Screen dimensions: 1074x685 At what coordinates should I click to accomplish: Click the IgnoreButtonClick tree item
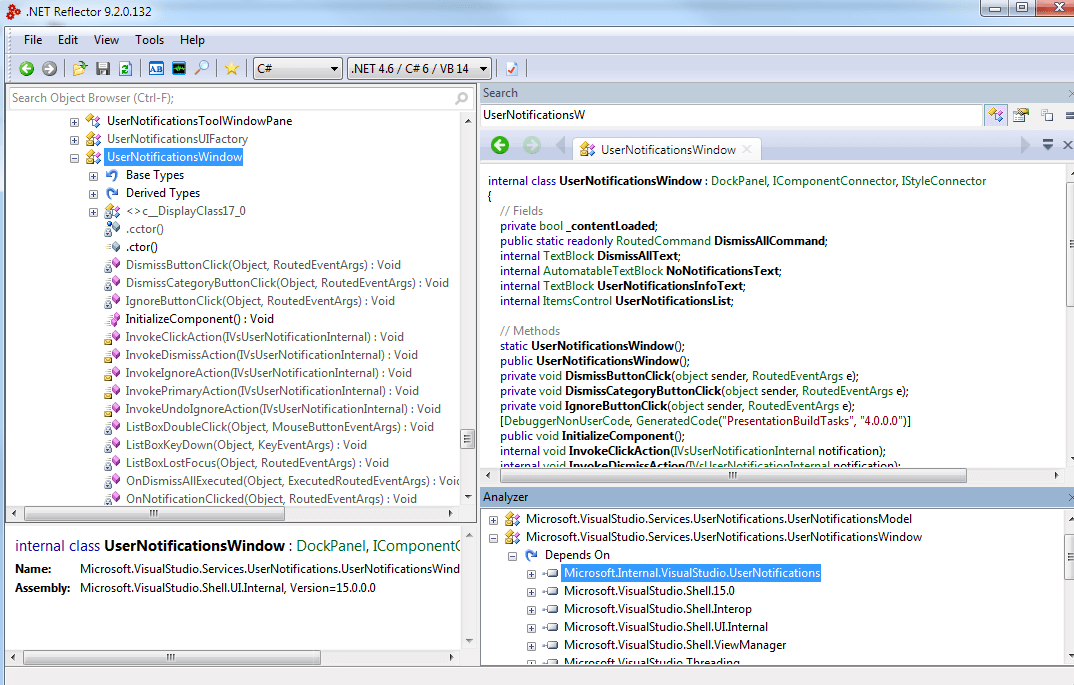(x=260, y=301)
